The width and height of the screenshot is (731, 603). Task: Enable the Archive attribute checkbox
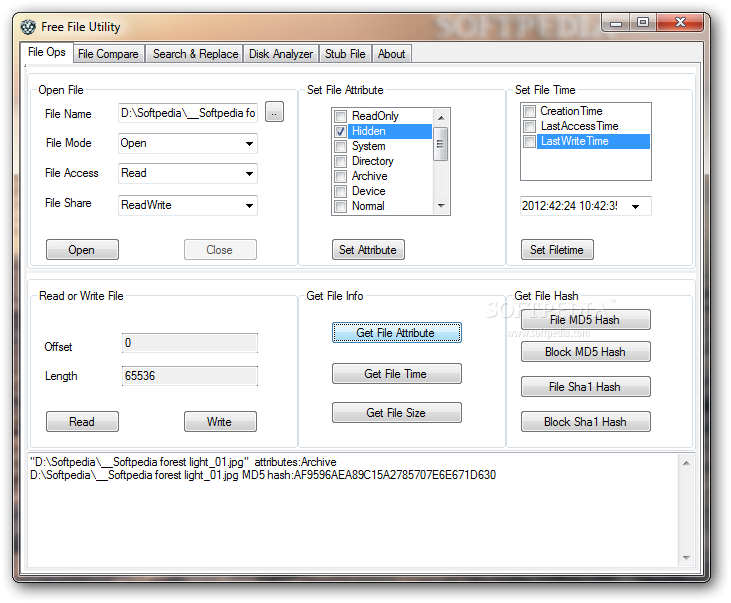pyautogui.click(x=341, y=176)
